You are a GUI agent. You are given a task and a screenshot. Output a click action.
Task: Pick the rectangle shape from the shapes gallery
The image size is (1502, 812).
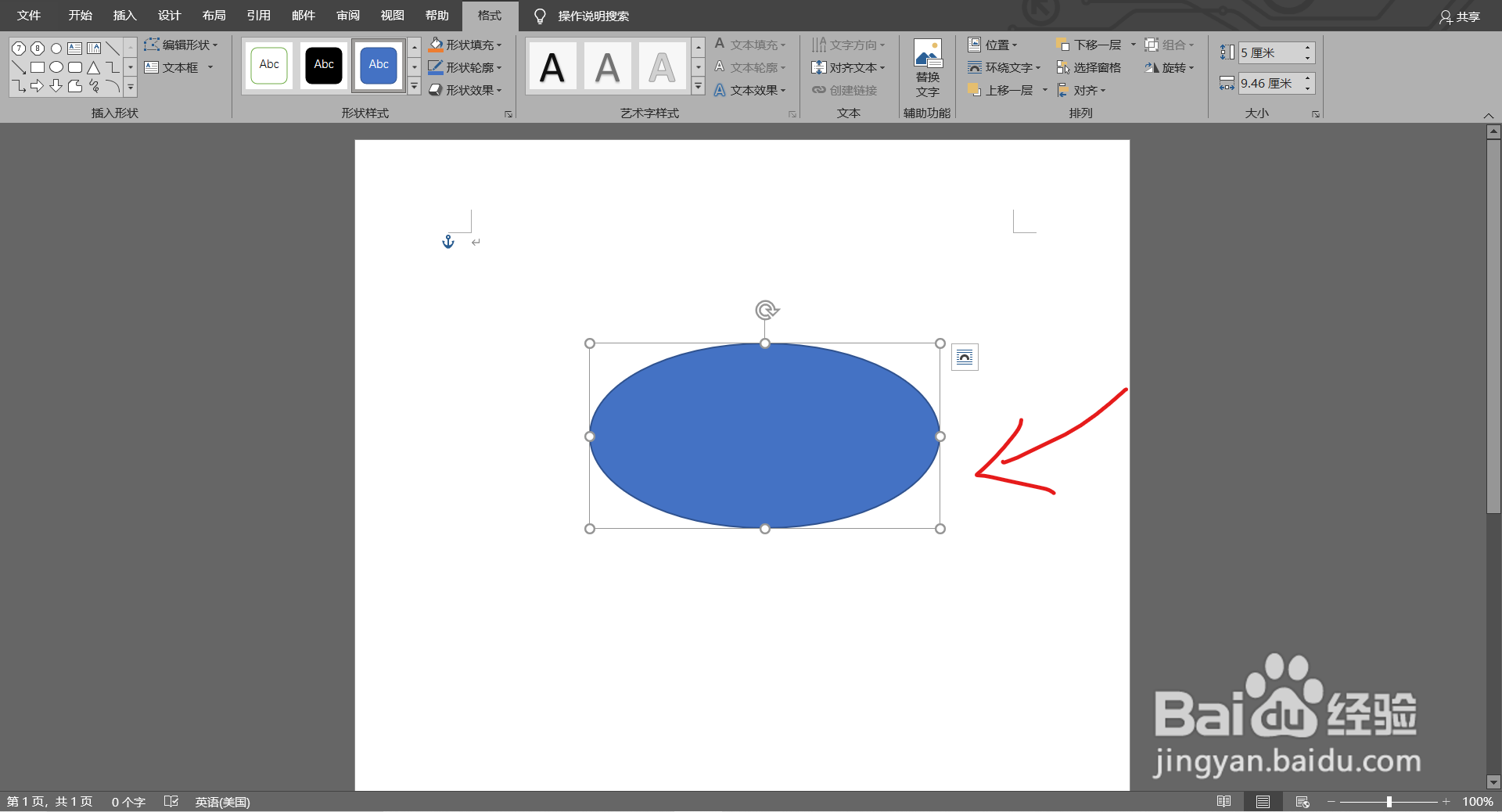pos(38,67)
